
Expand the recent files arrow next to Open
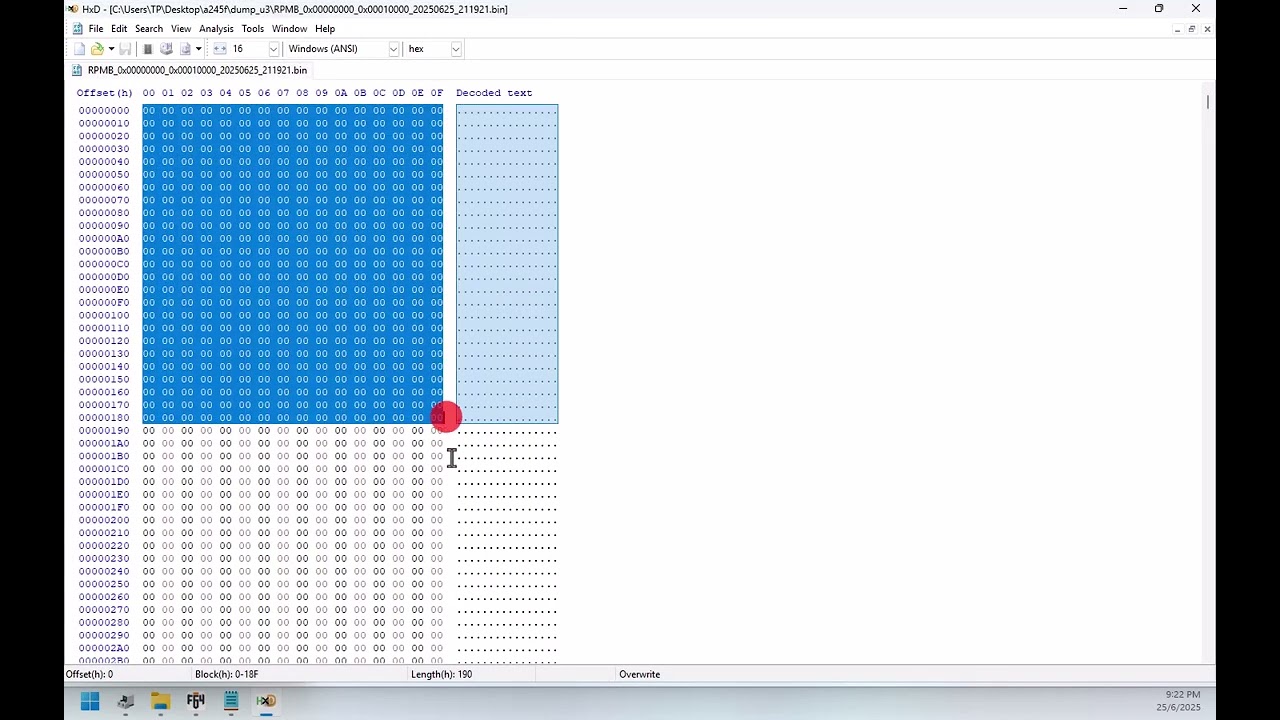pos(110,49)
